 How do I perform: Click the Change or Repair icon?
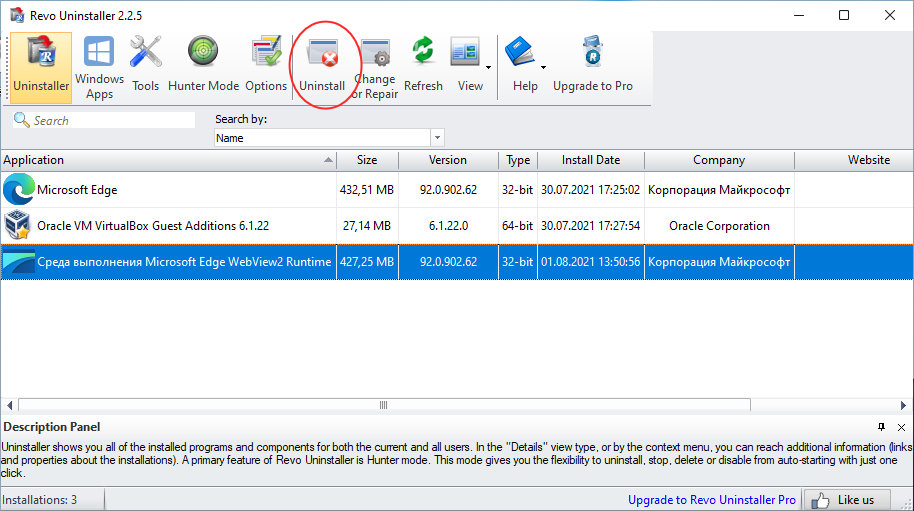coord(375,66)
